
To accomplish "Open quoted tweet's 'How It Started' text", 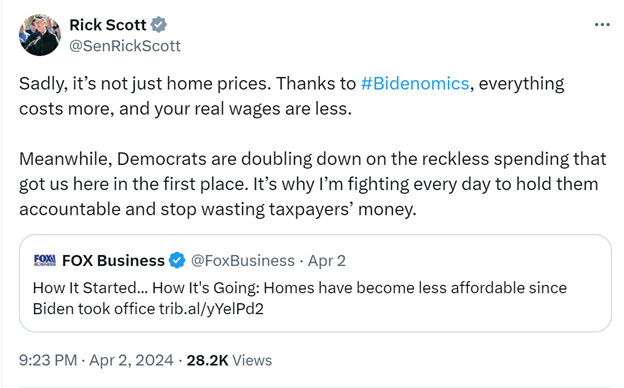I will point(90,288).
